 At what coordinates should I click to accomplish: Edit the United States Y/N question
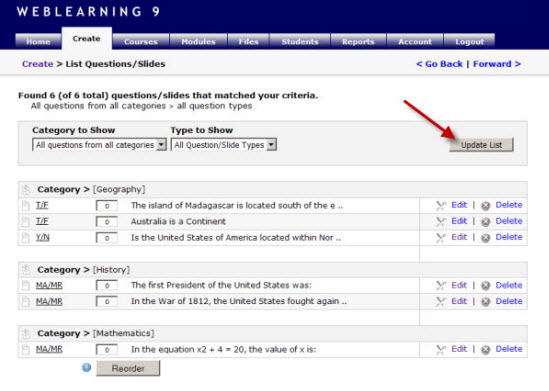tap(459, 237)
